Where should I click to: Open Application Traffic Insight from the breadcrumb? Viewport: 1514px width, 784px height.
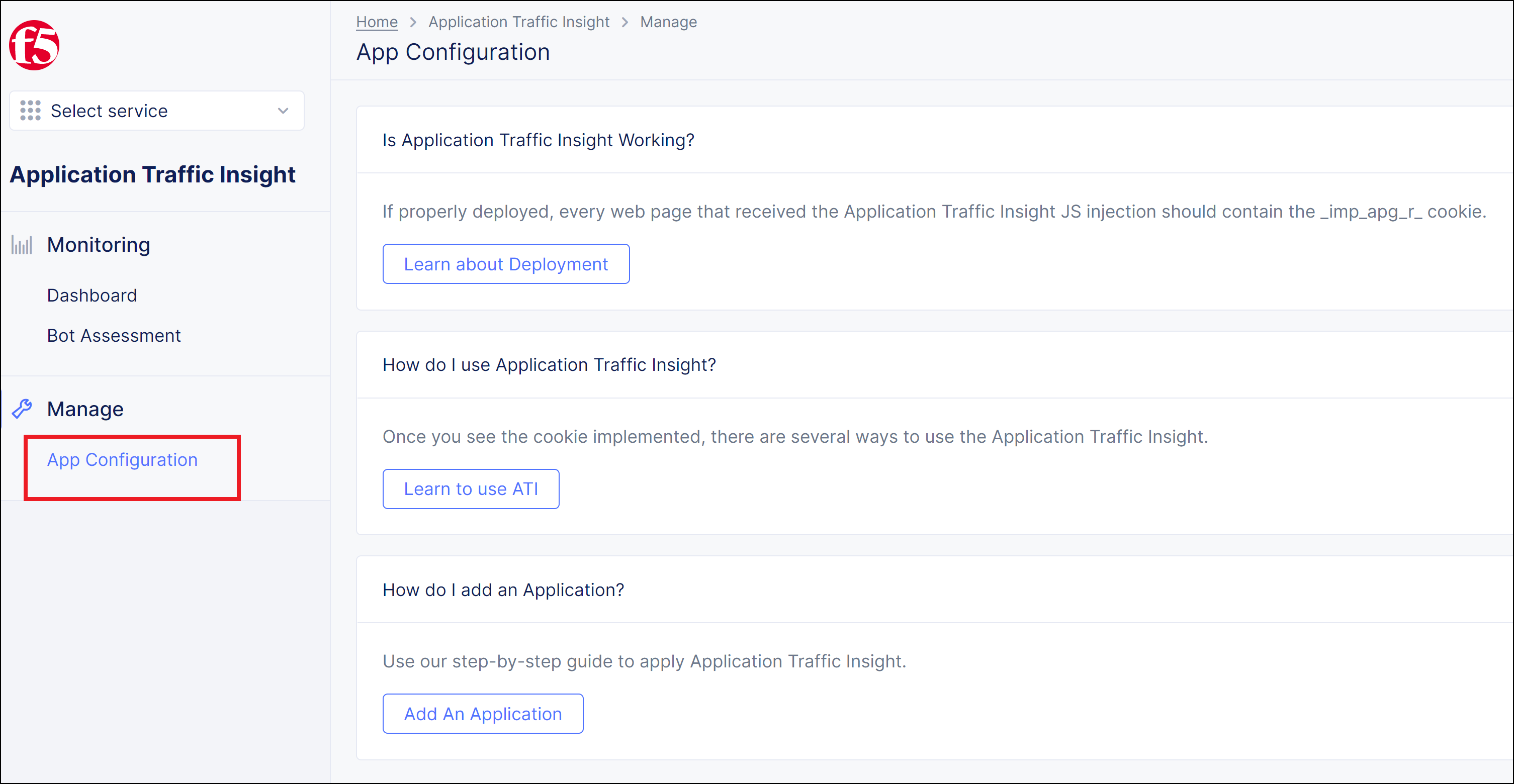[519, 21]
